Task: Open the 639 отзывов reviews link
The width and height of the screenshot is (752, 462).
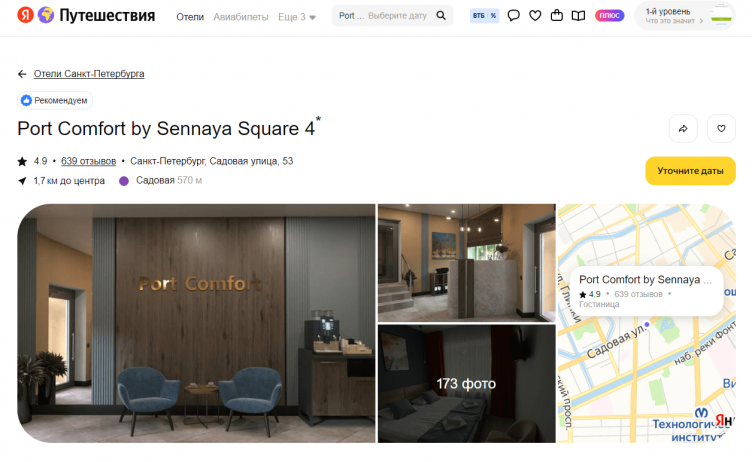Action: coord(88,161)
